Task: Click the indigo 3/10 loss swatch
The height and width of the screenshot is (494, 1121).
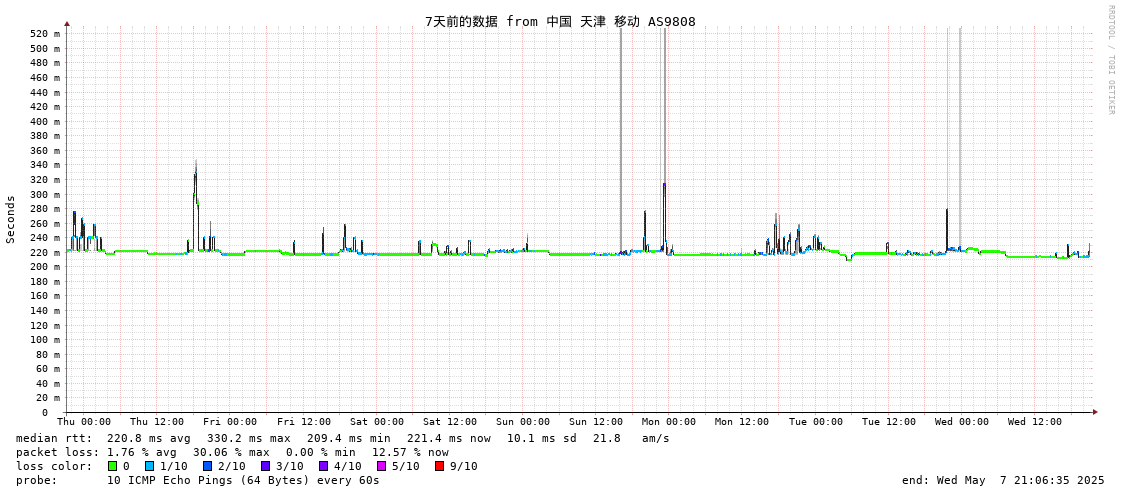Action: 266,466
